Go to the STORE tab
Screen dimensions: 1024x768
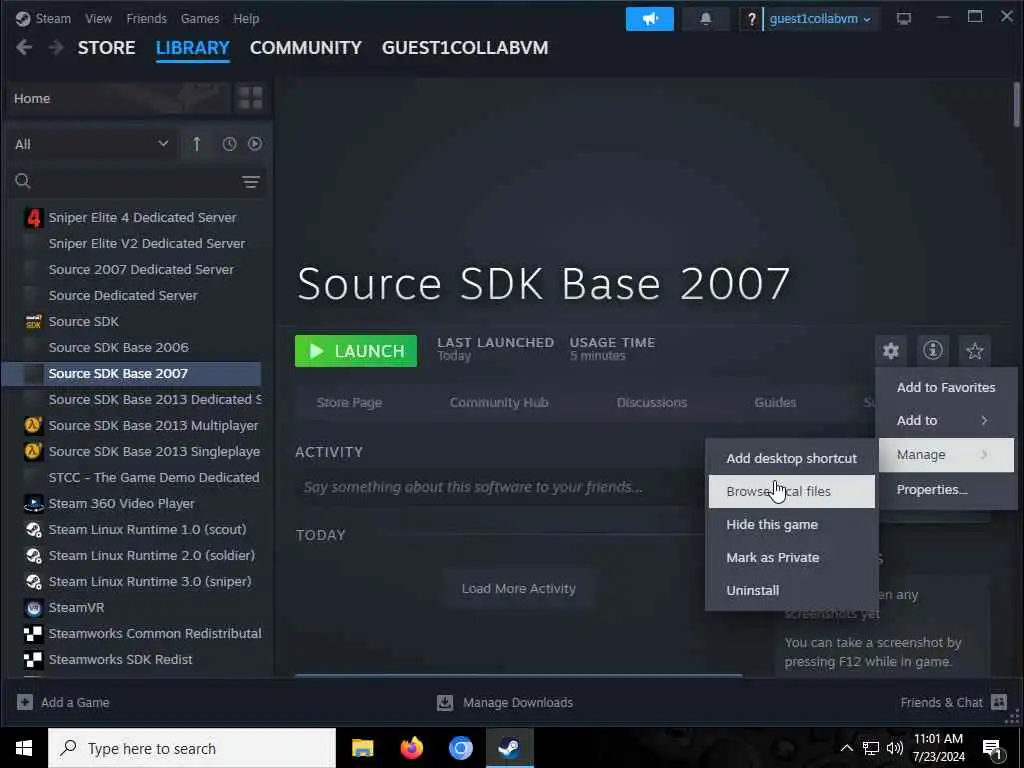pyautogui.click(x=106, y=48)
